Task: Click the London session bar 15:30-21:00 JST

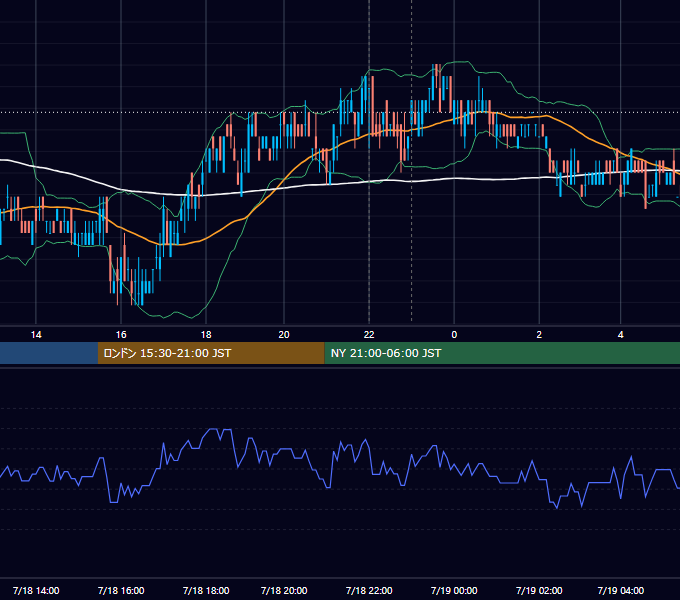Action: coord(211,353)
